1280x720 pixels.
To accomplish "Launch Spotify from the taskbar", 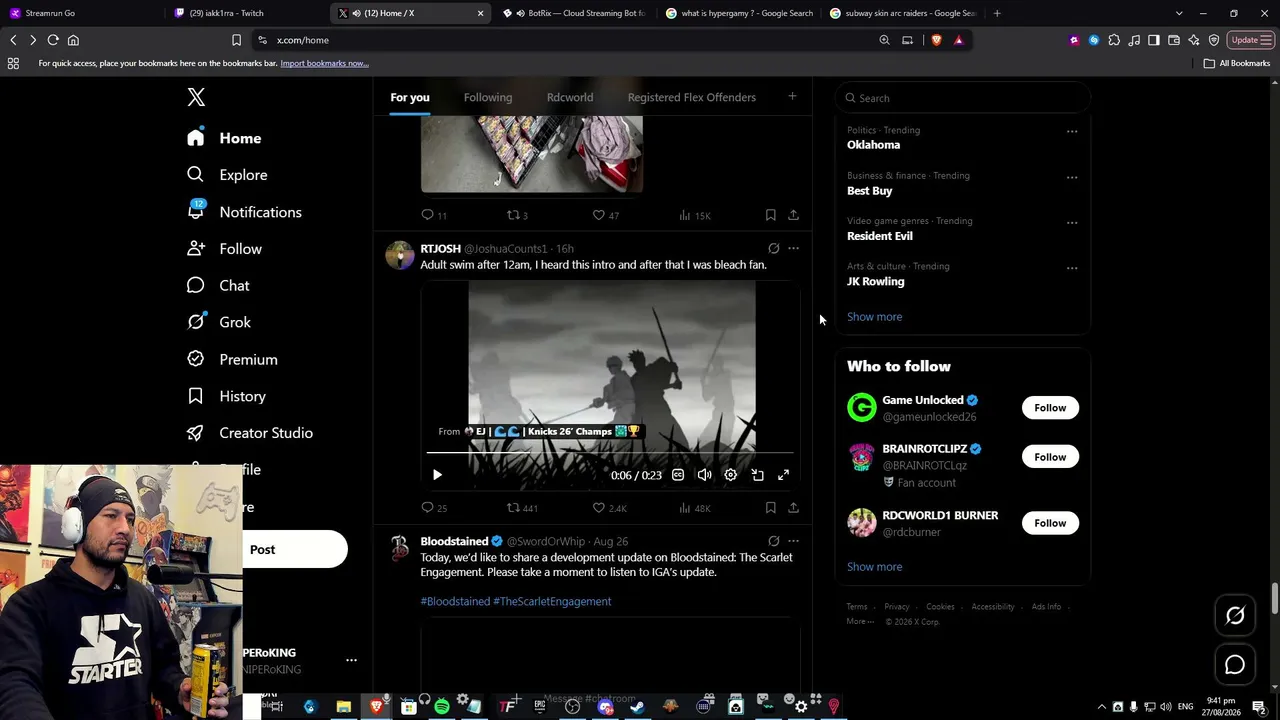I will click(x=441, y=707).
